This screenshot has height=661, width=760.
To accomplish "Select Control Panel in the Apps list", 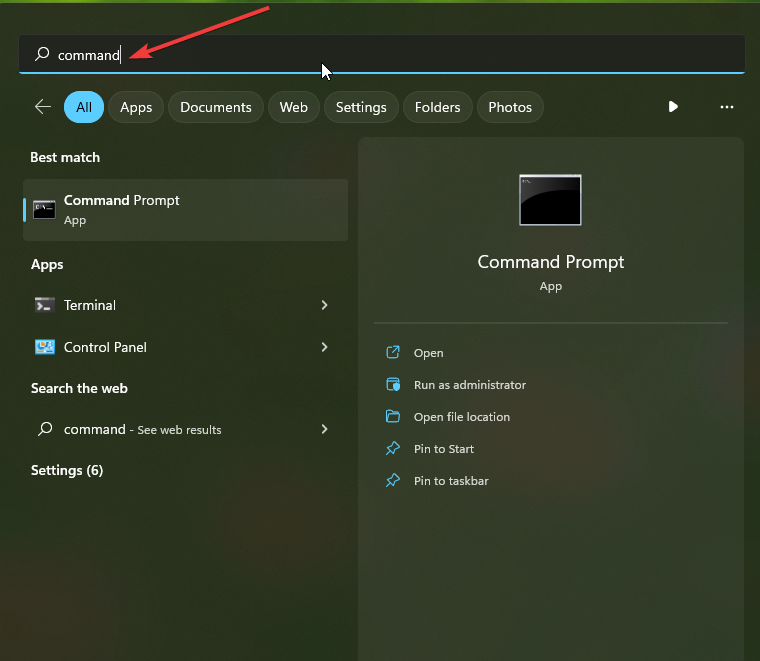I will pyautogui.click(x=186, y=347).
